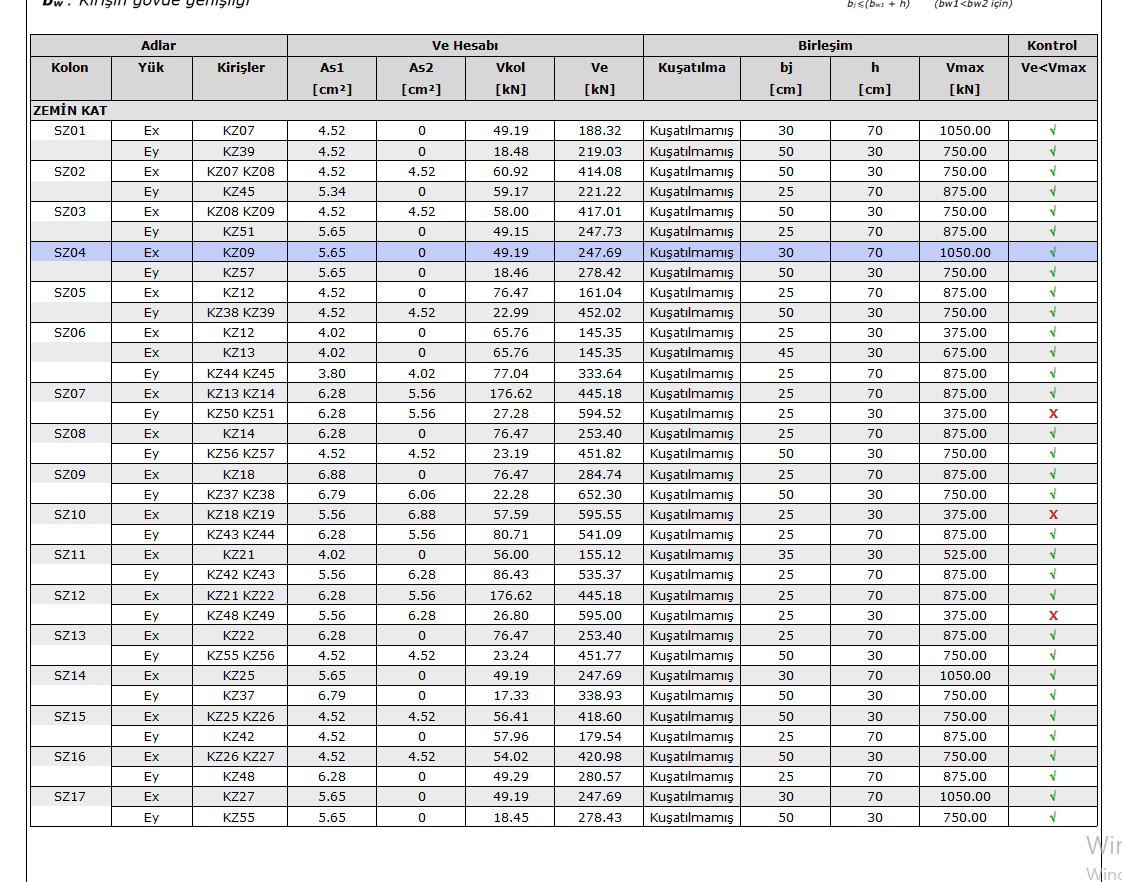The width and height of the screenshot is (1122, 882).
Task: Click the Kirişler column header
Action: (x=240, y=78)
